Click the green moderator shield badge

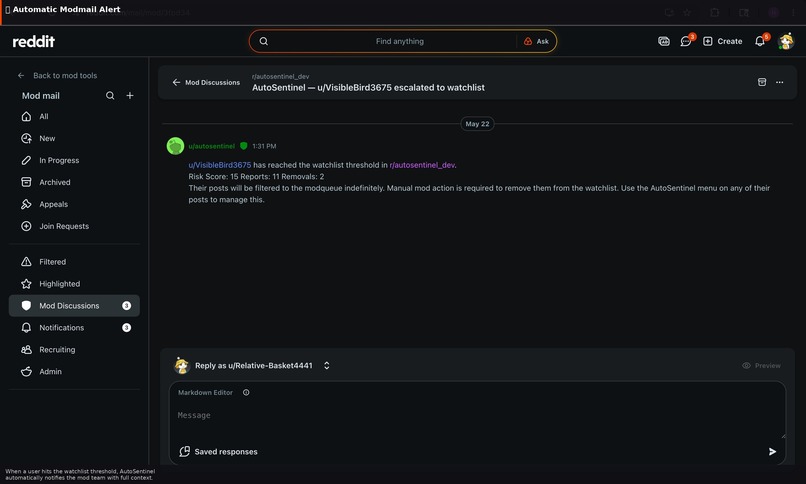click(x=244, y=146)
